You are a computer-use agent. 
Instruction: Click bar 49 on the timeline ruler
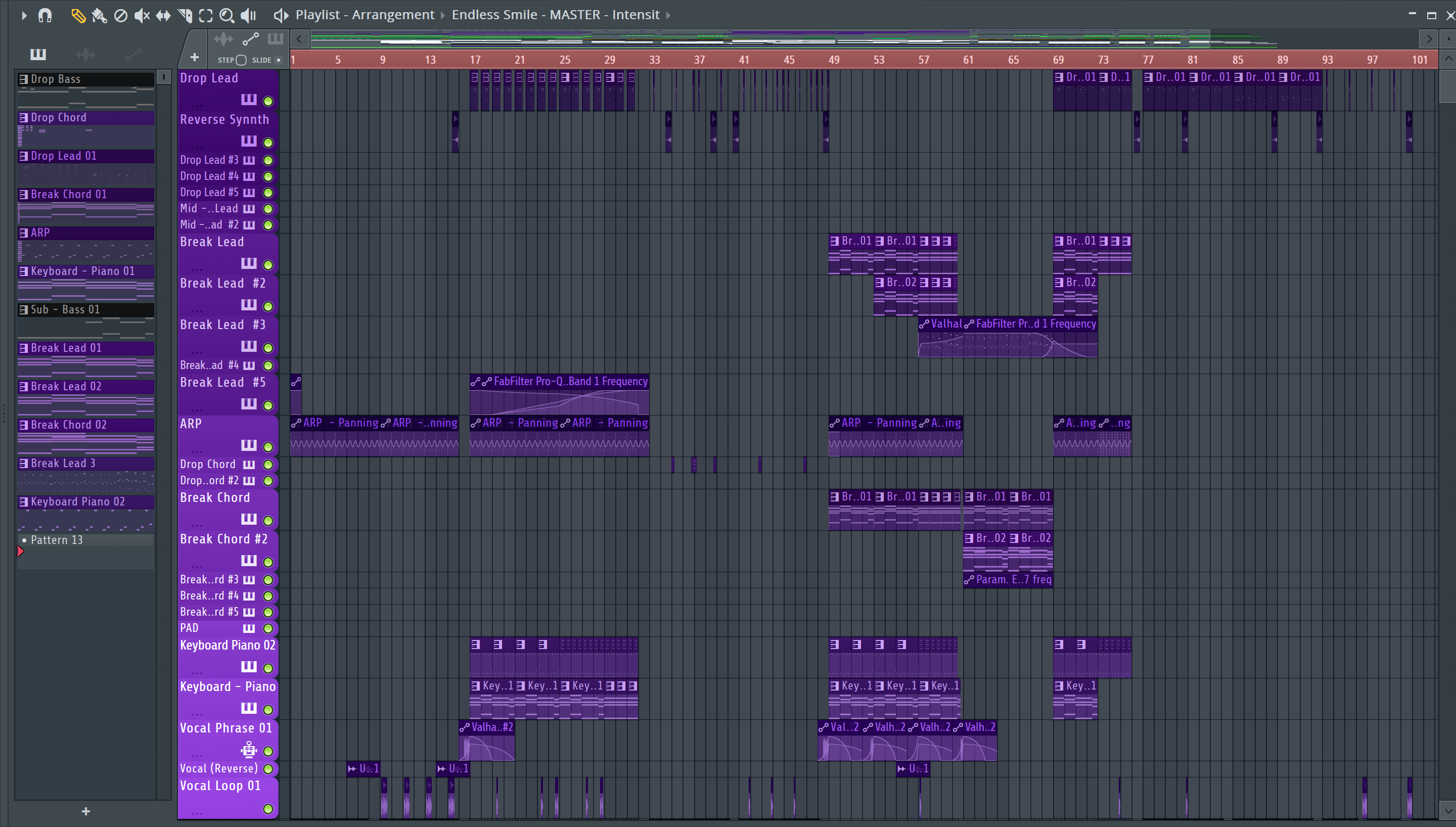834,60
